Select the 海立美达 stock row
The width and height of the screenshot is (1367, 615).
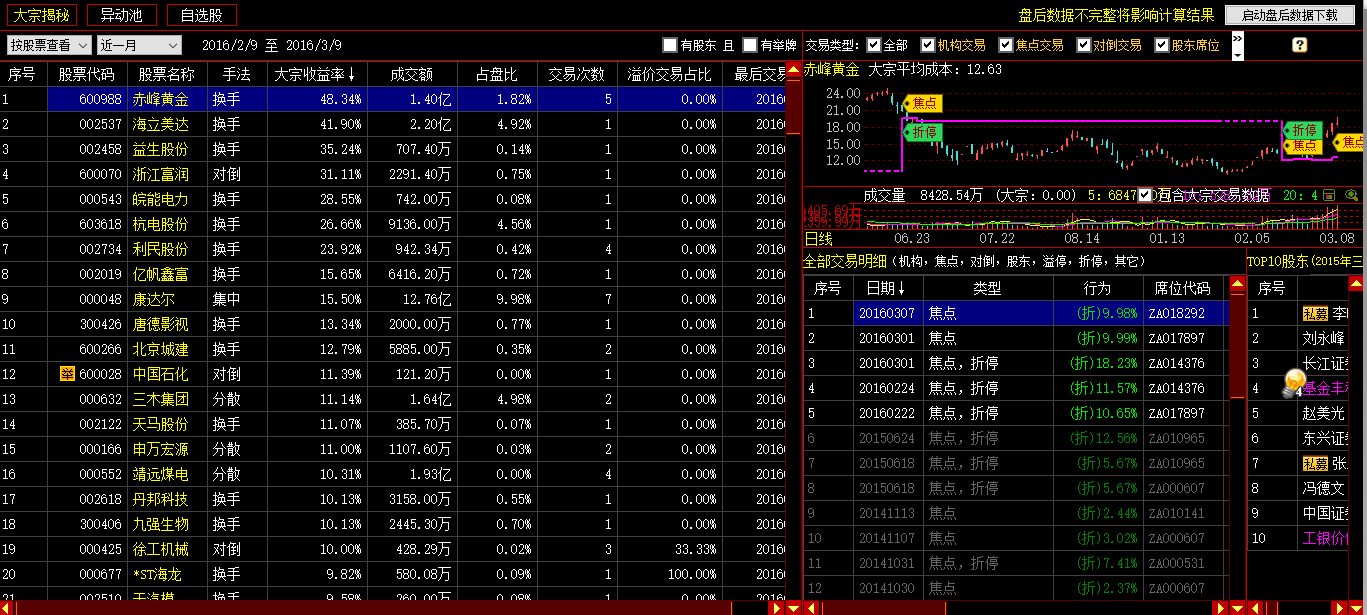(160, 124)
